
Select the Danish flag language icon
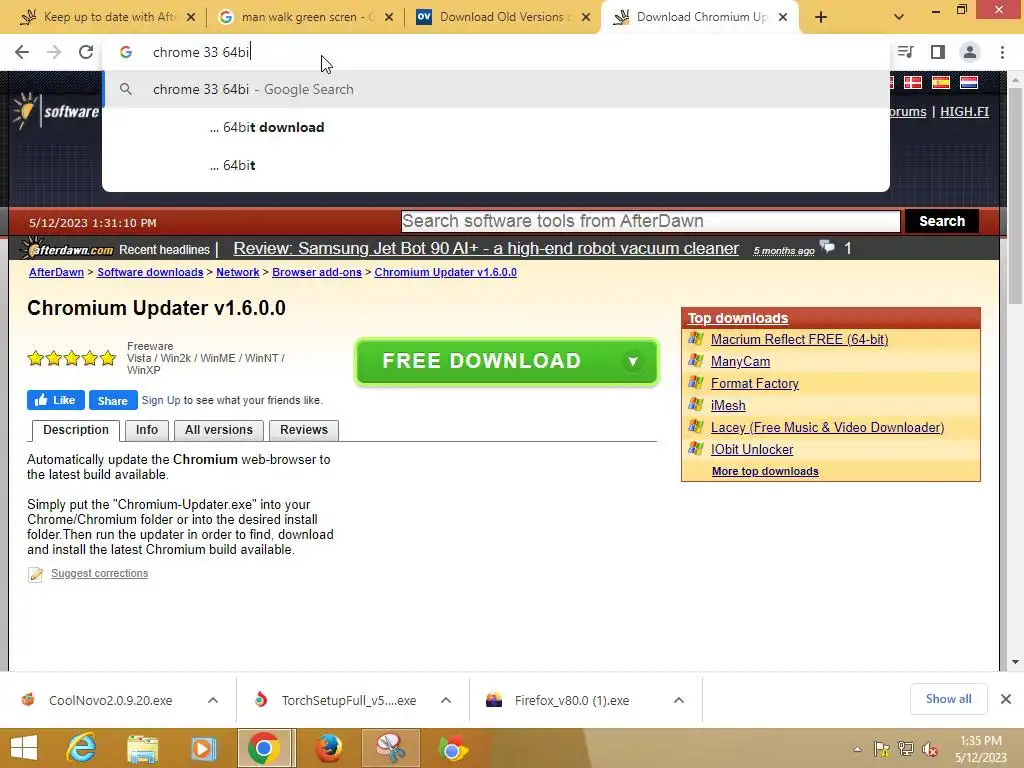(x=912, y=82)
